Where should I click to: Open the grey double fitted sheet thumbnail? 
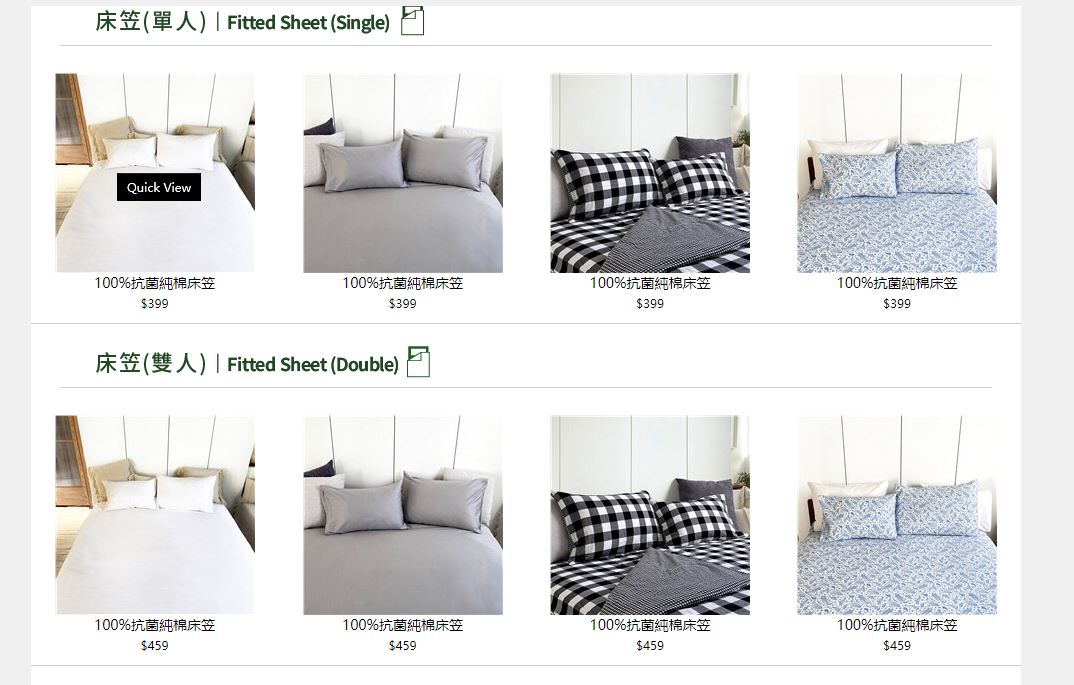pos(403,515)
